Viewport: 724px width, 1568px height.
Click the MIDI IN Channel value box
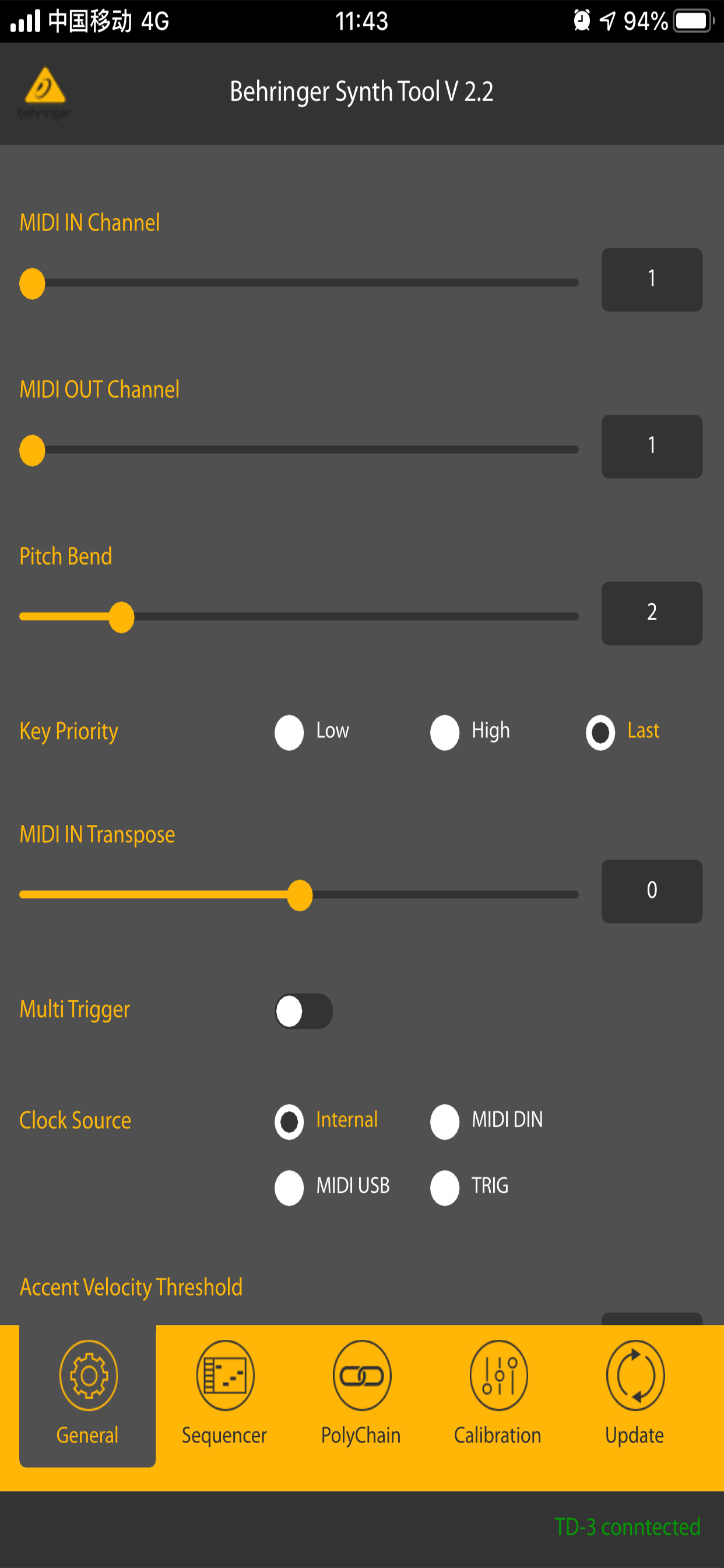pos(652,279)
